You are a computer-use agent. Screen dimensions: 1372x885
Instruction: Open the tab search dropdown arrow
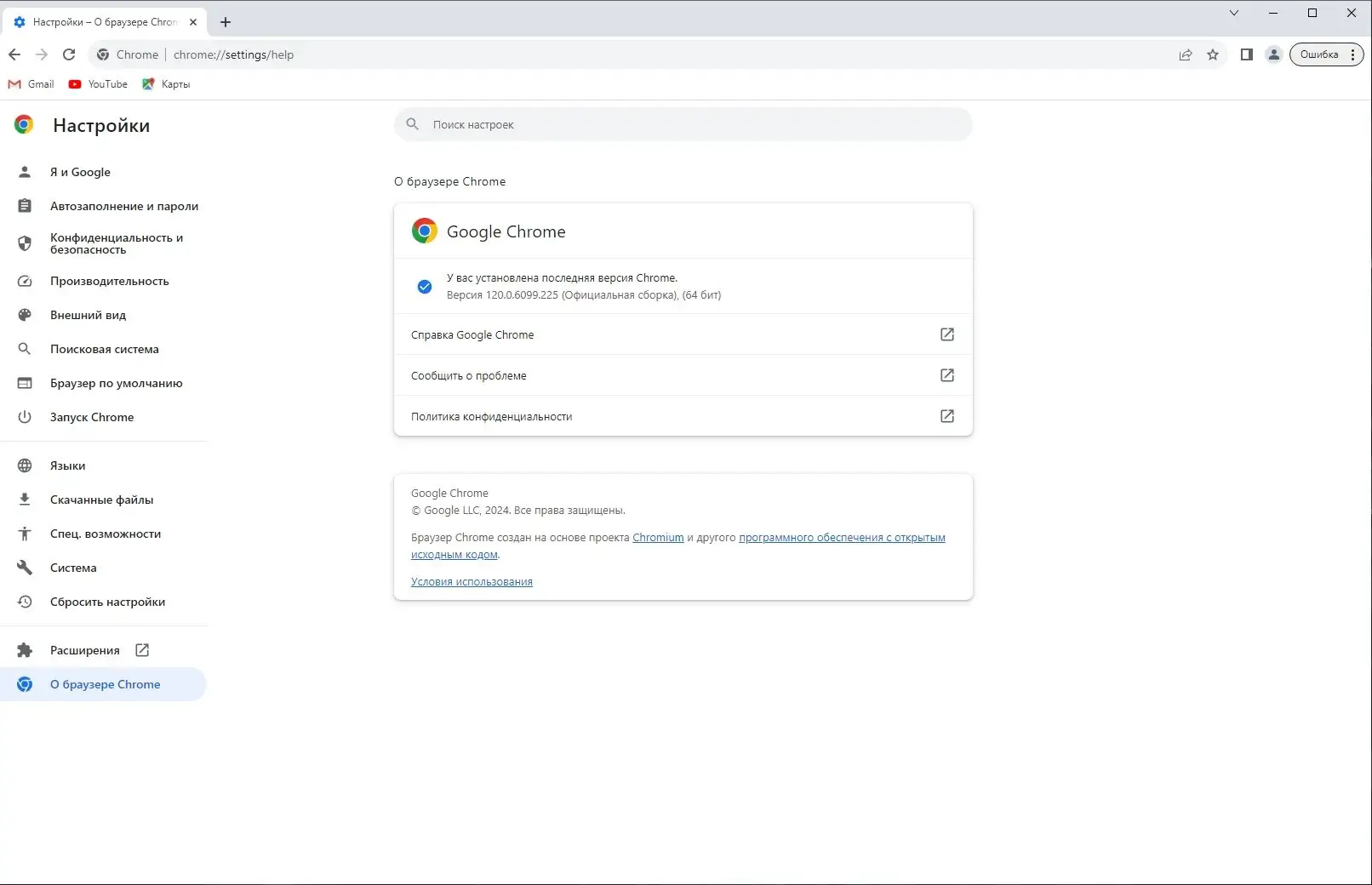pos(1234,13)
